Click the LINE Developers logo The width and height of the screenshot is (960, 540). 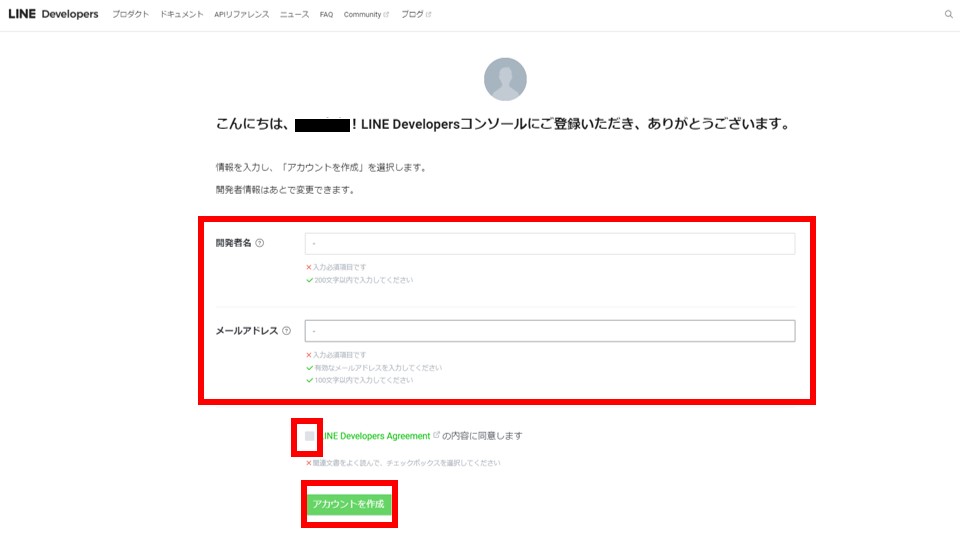coord(53,15)
